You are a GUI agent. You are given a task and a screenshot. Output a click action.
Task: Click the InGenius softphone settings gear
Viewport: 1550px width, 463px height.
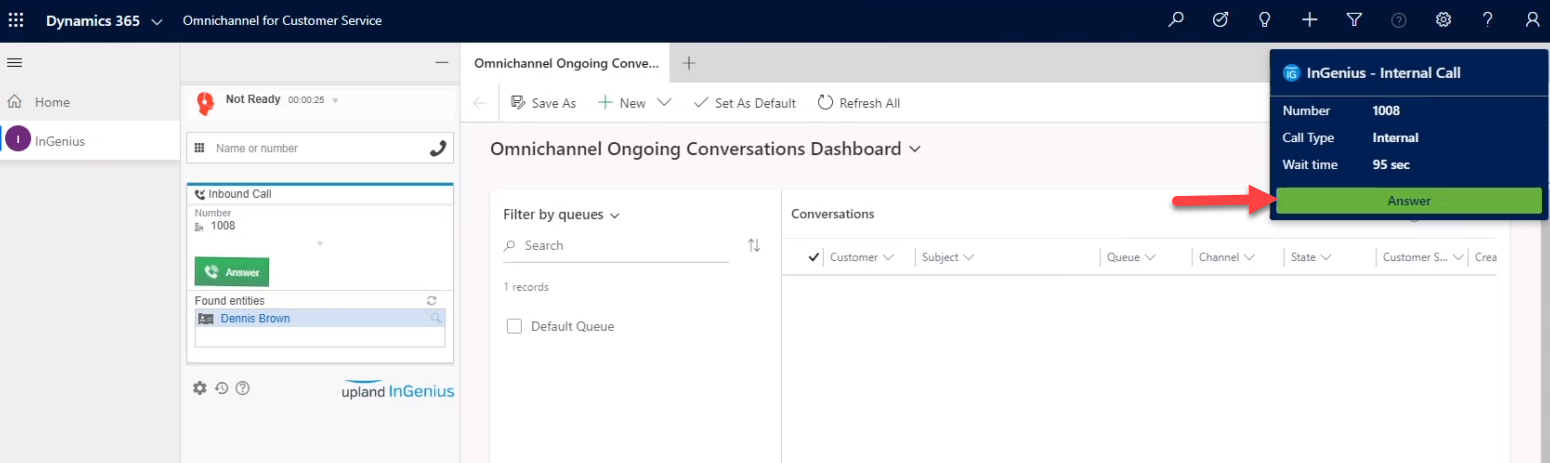(x=199, y=388)
